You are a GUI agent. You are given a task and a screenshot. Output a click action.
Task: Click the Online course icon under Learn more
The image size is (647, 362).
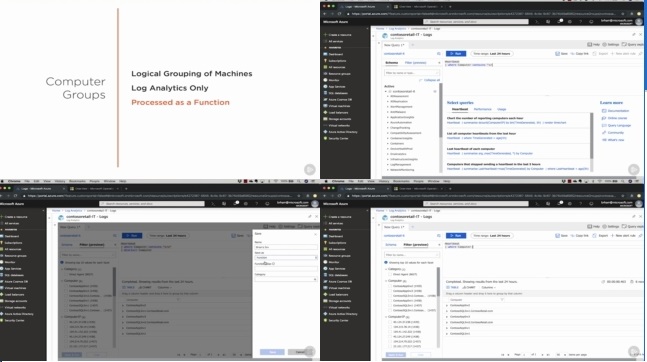(604, 118)
